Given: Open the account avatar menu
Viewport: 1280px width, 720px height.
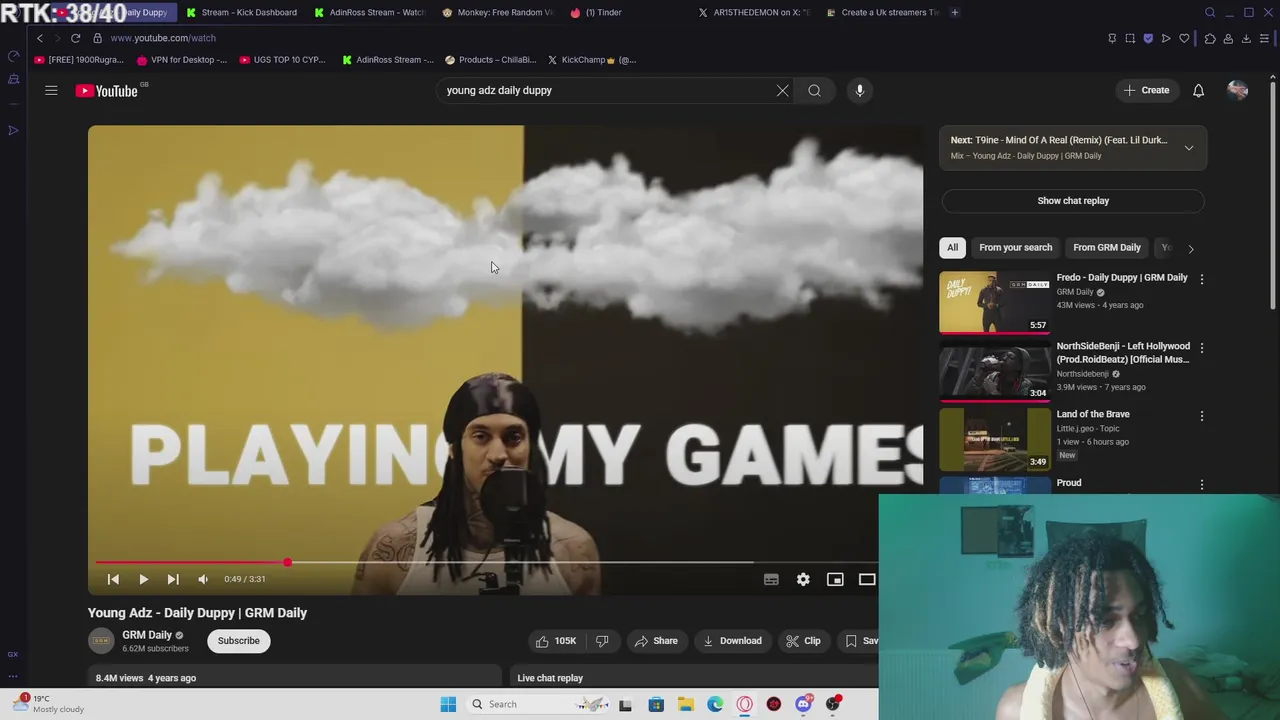Looking at the screenshot, I should tap(1237, 91).
